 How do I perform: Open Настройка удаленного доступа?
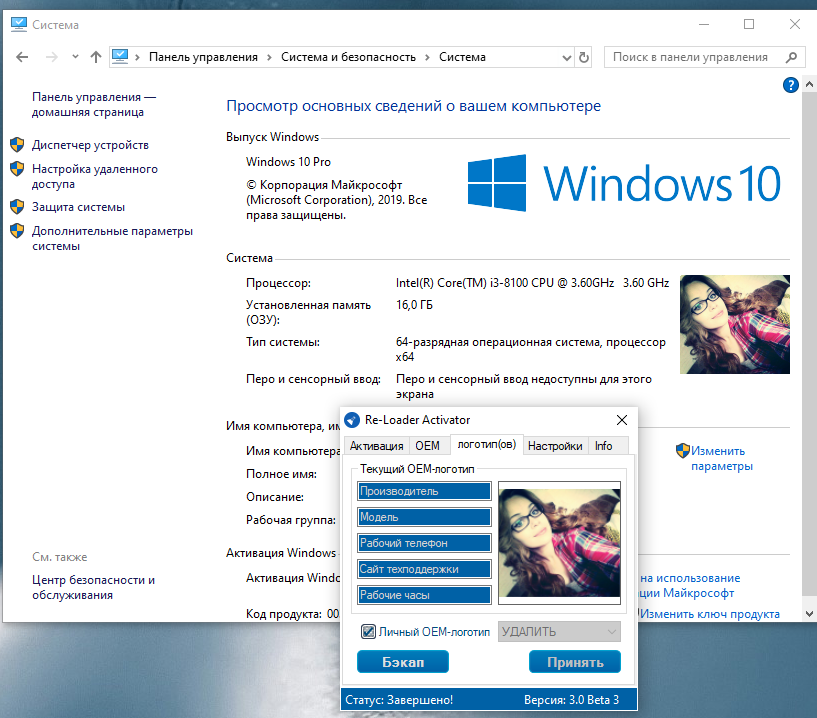pyautogui.click(x=94, y=176)
